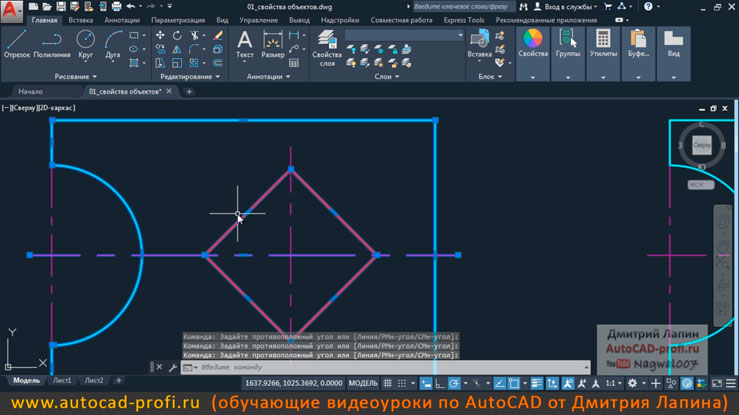Viewport: 739px width, 415px height.
Task: Click the Mirror tool icon
Action: [177, 49]
